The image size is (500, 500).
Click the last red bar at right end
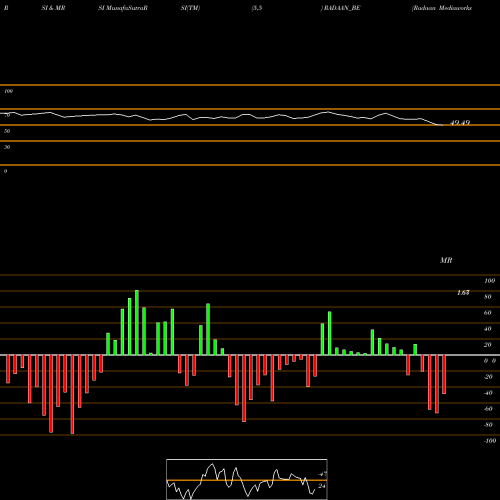444,374
